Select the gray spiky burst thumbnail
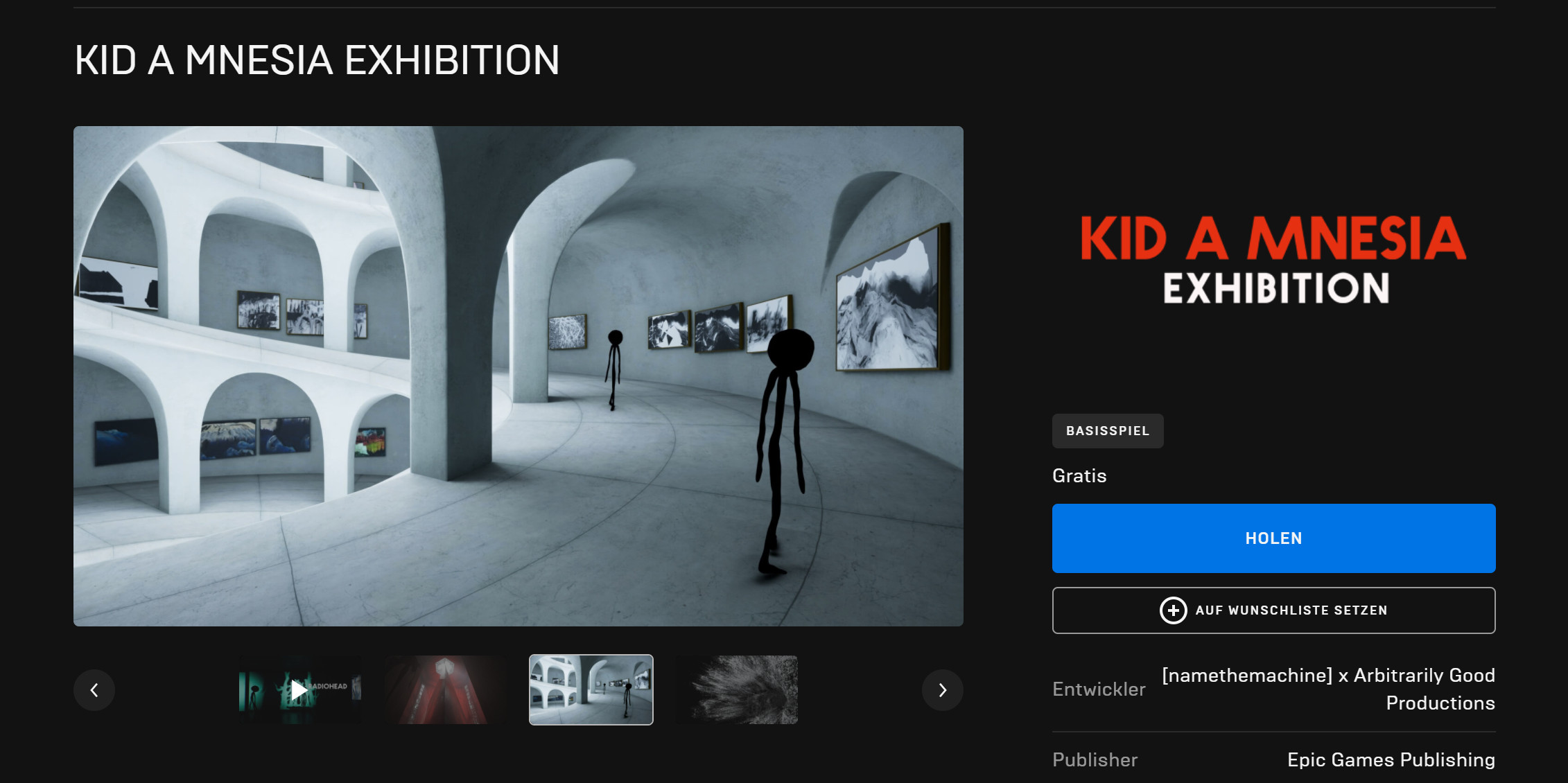1568x783 pixels. pyautogui.click(x=737, y=690)
